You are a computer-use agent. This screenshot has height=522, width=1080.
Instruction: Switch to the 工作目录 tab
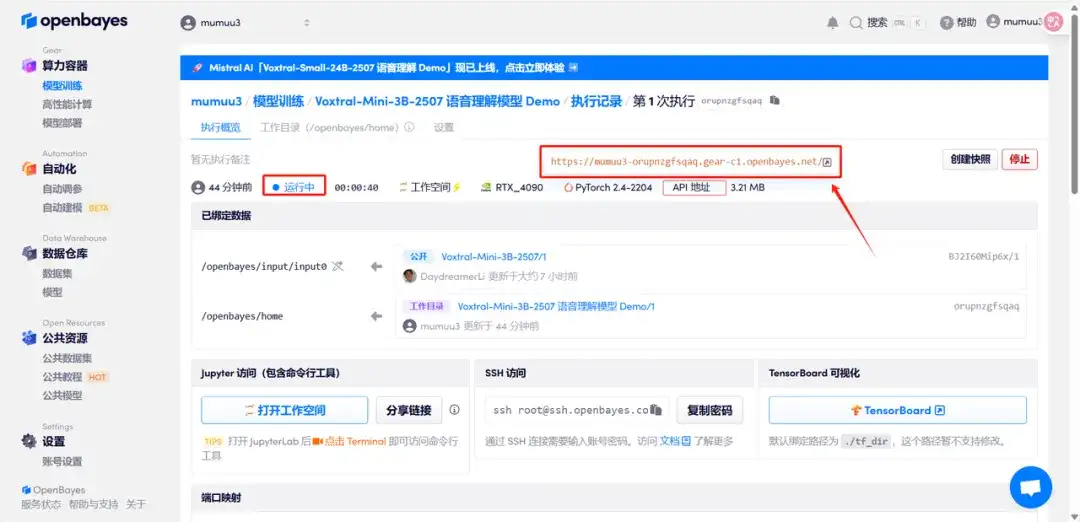(330, 127)
